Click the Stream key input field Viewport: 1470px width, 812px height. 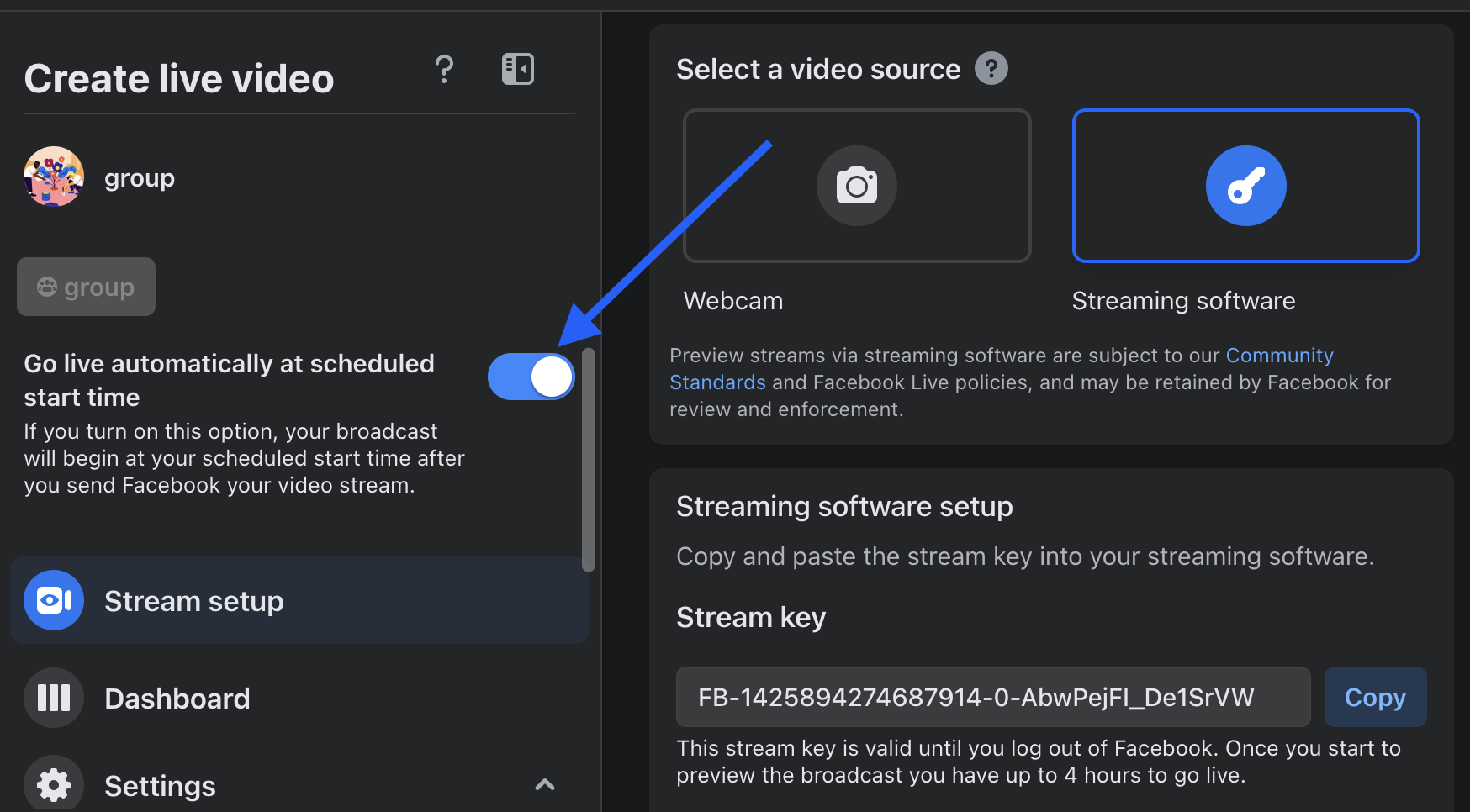pos(993,697)
